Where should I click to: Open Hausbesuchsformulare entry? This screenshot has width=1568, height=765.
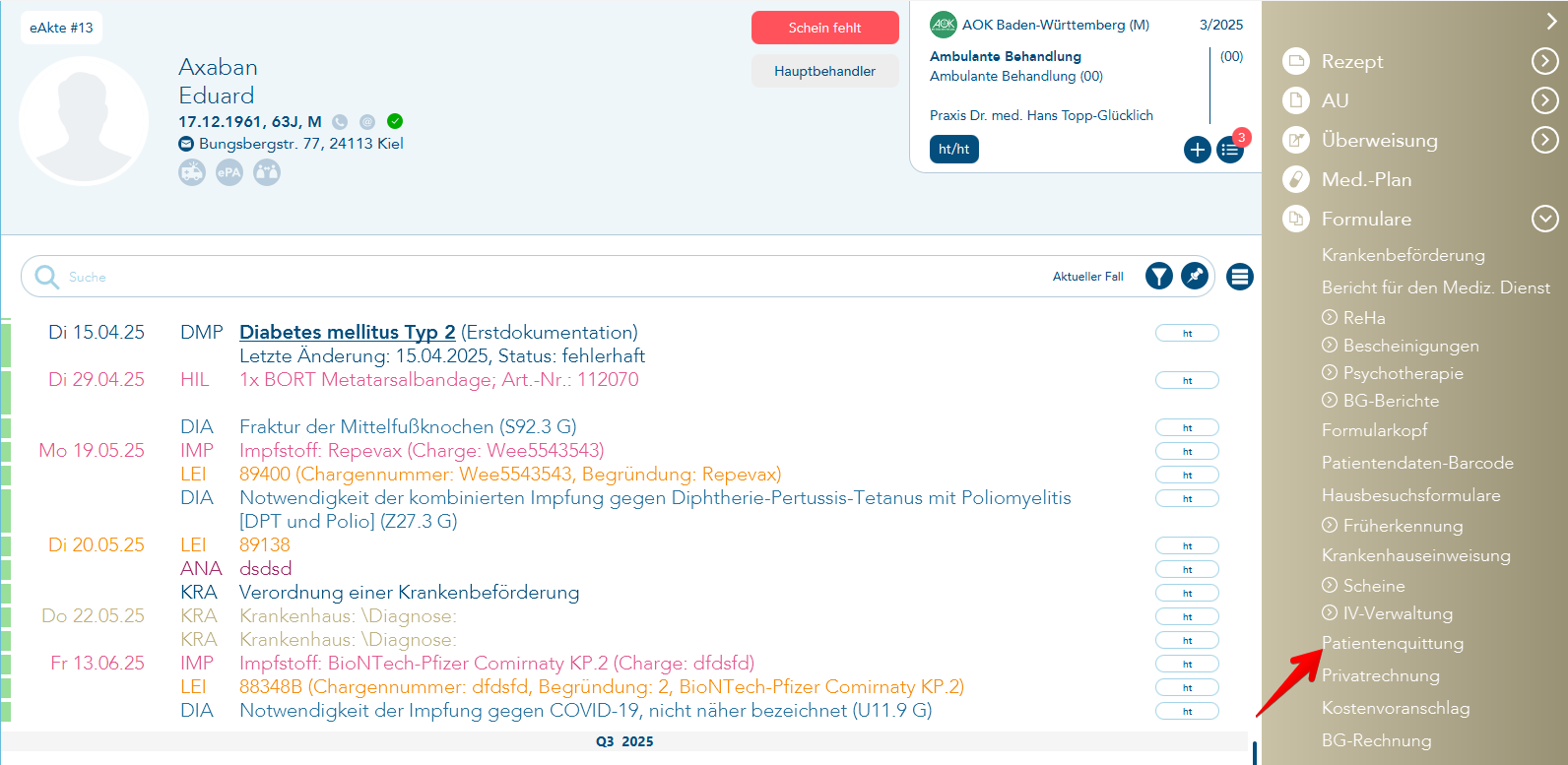point(1411,495)
